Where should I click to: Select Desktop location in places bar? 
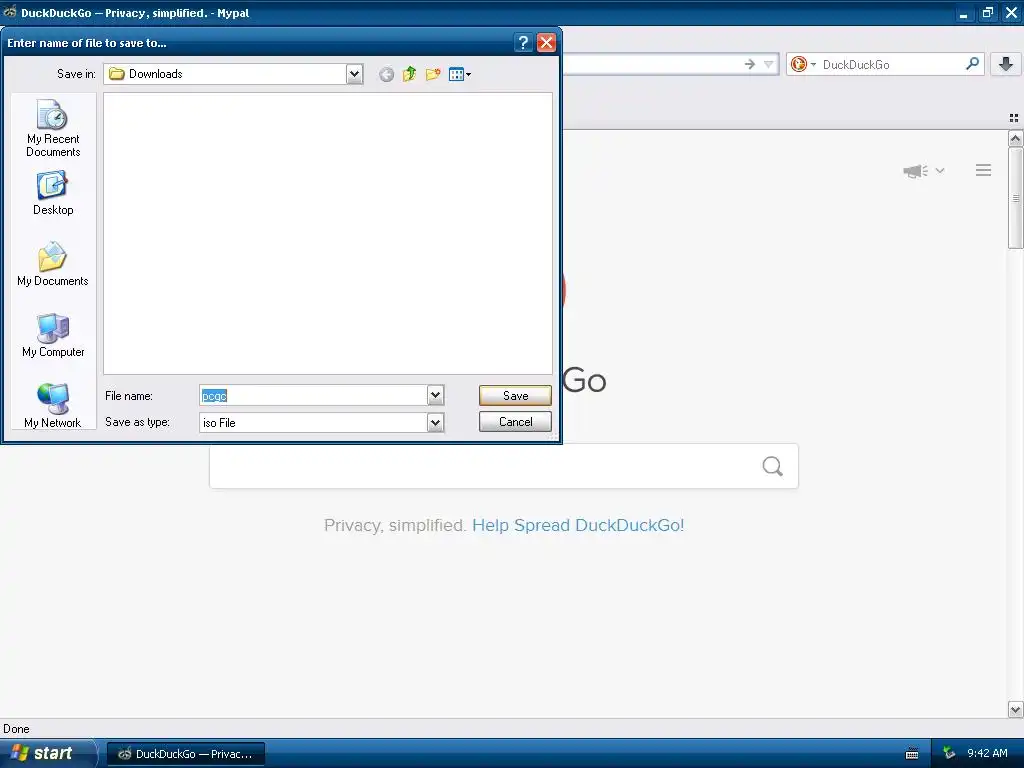click(x=53, y=193)
